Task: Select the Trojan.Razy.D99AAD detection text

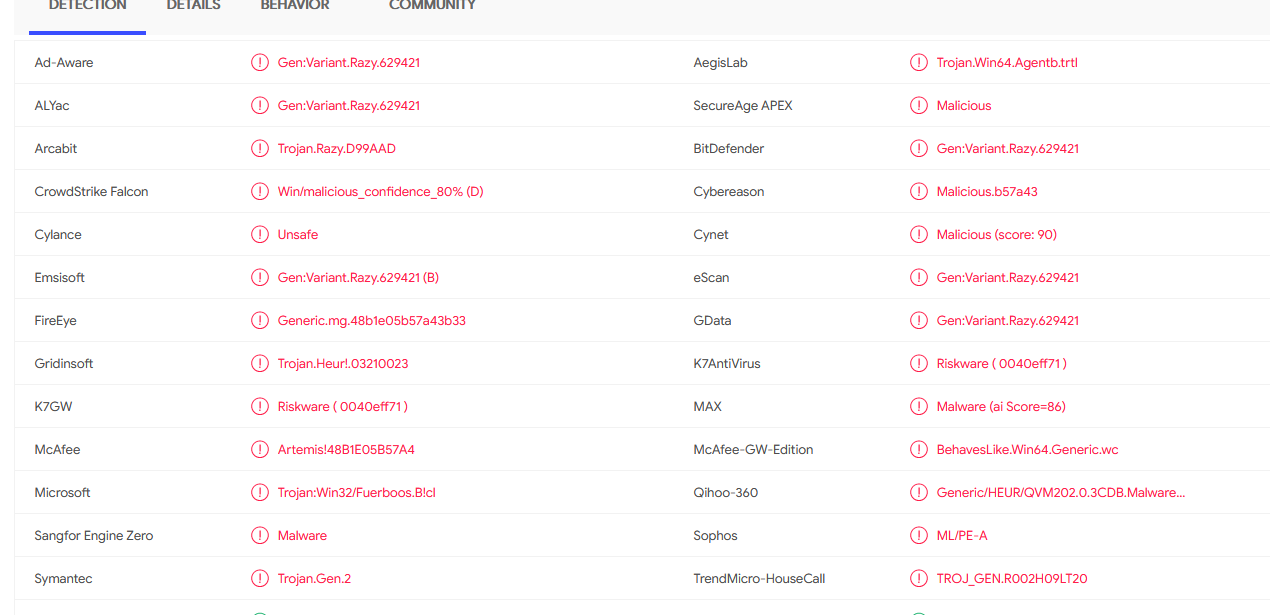Action: click(337, 148)
